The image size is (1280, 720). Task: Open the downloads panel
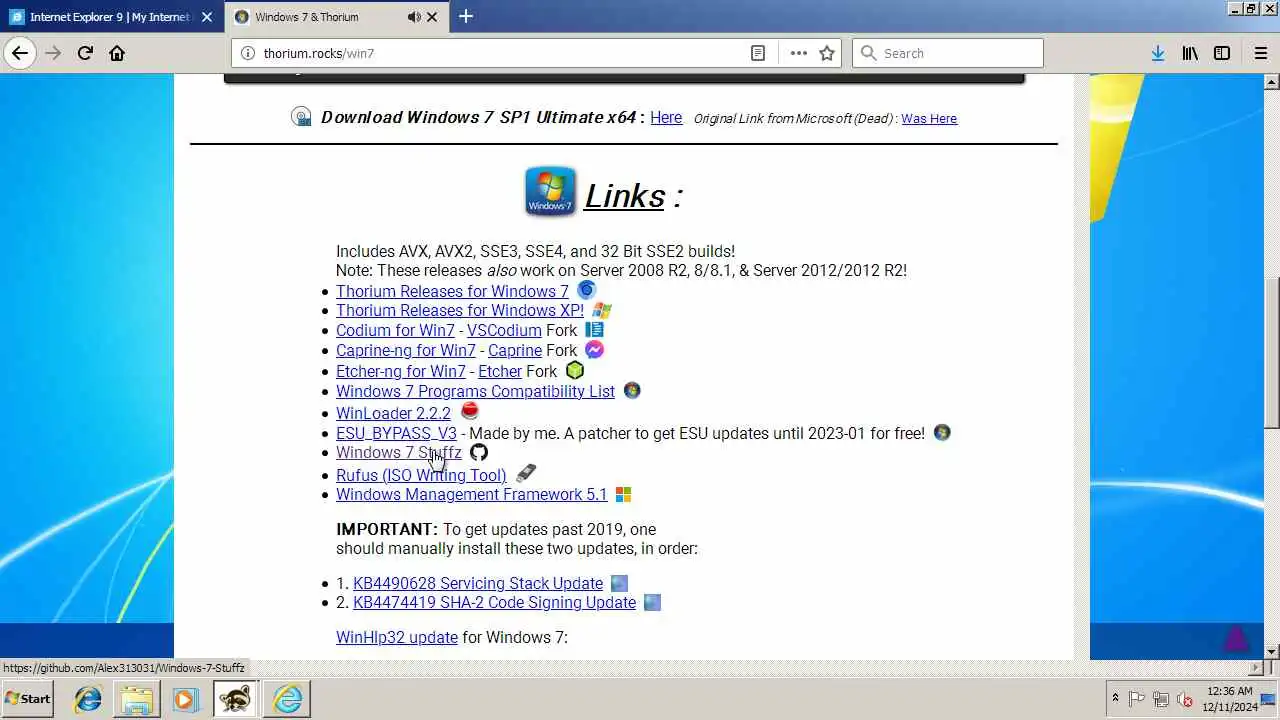coord(1157,53)
